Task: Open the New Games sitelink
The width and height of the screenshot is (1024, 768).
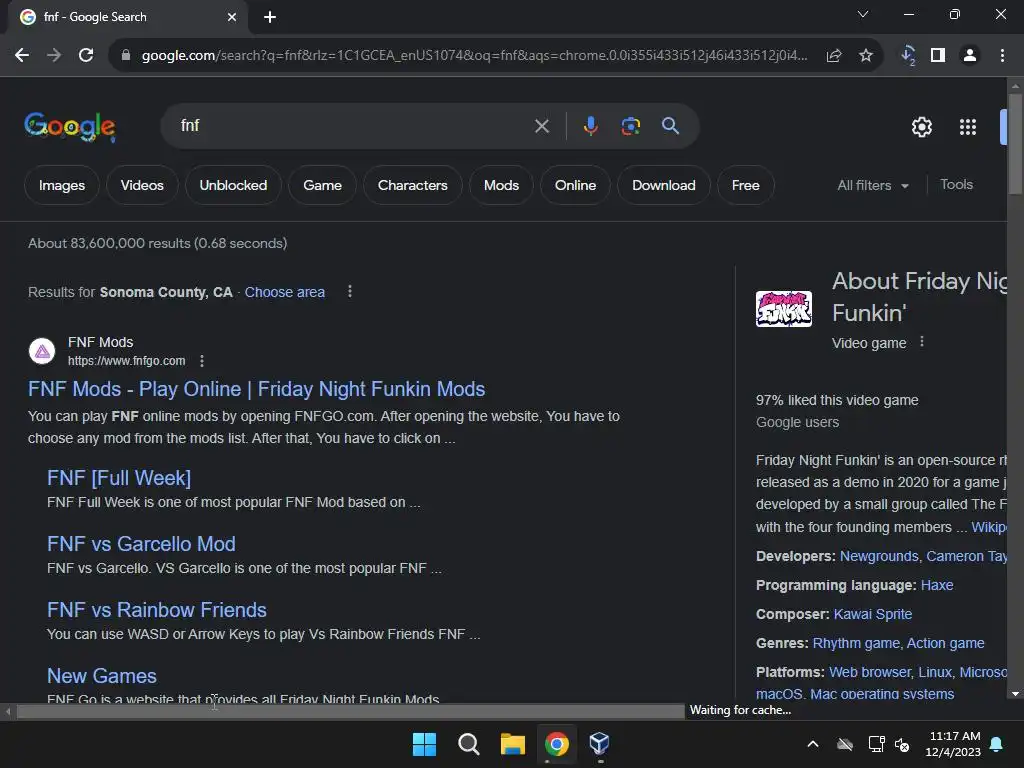Action: coord(102,676)
